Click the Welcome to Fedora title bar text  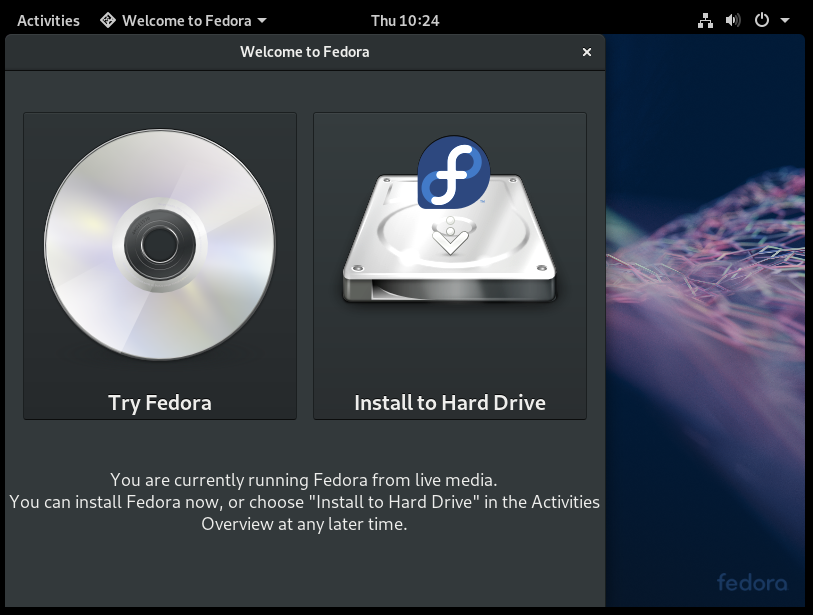click(305, 52)
